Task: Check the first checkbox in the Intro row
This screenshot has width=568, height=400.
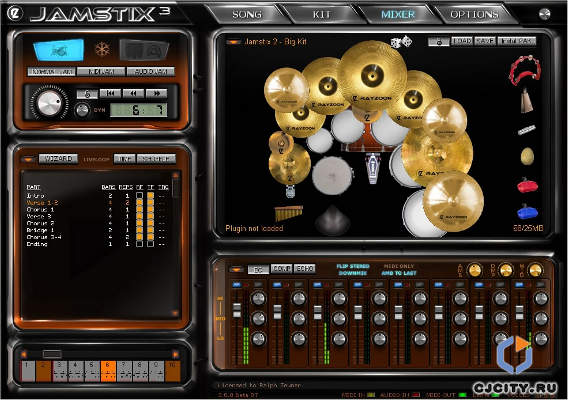Action: point(139,196)
